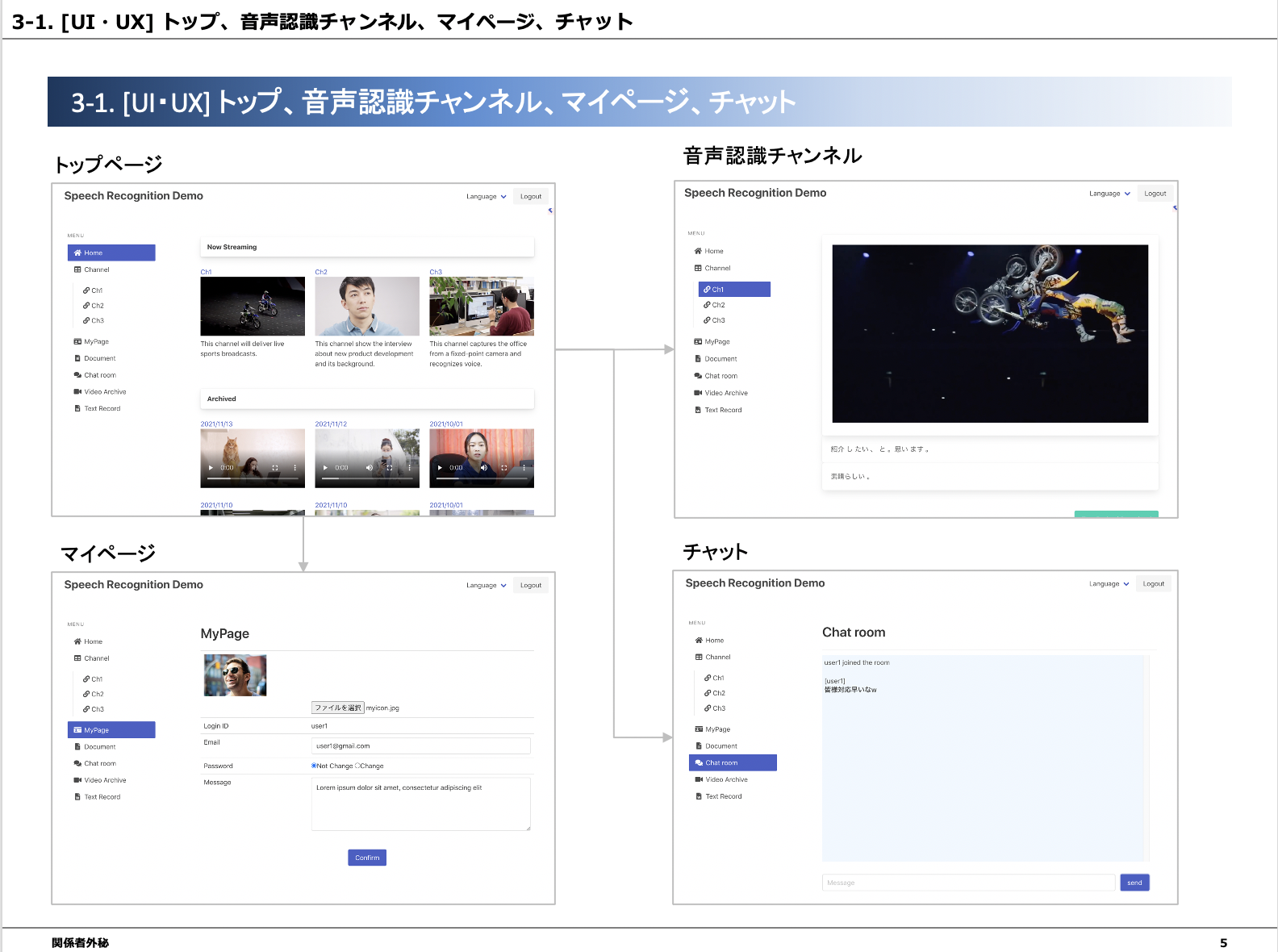Click the Message input in Chat room

point(968,883)
